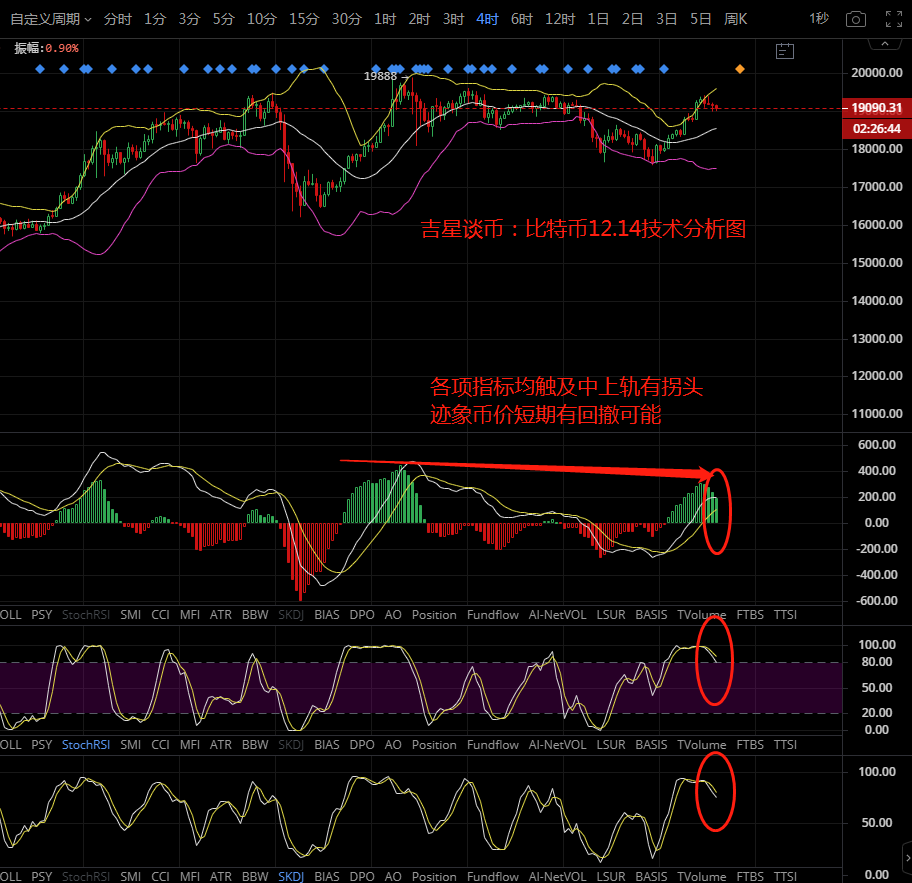Switch the chart to the 15分 interval
The image size is (912, 883).
pos(303,19)
